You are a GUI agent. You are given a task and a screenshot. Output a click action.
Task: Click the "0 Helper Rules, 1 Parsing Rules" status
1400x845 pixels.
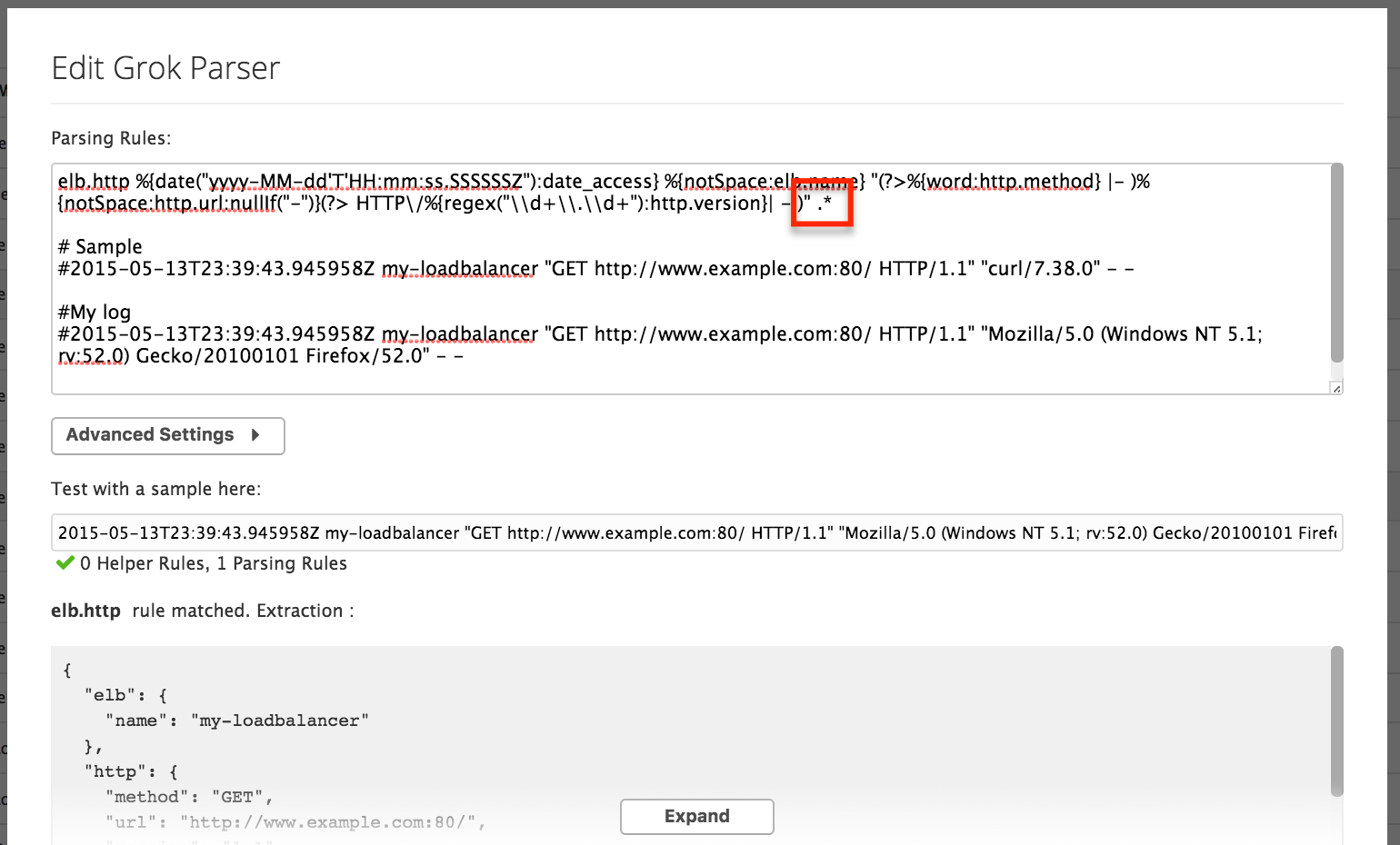click(214, 563)
